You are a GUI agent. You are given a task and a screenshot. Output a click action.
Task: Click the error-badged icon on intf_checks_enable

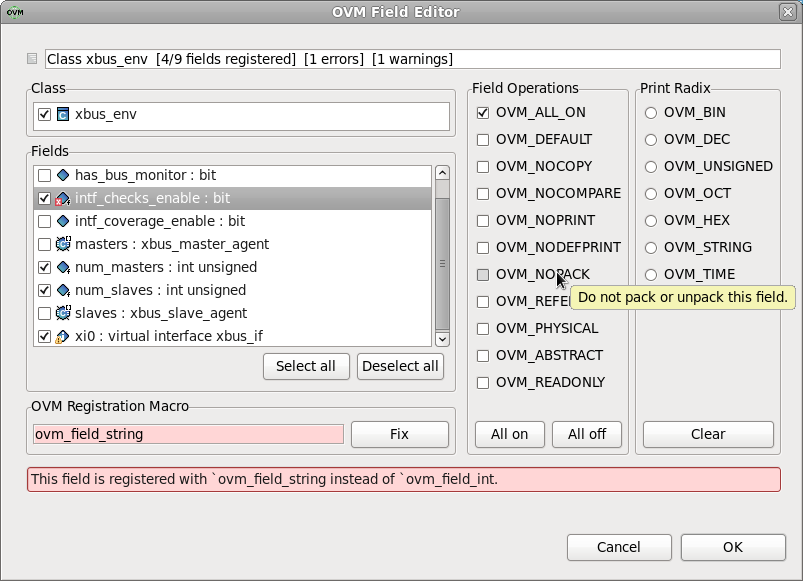62,197
